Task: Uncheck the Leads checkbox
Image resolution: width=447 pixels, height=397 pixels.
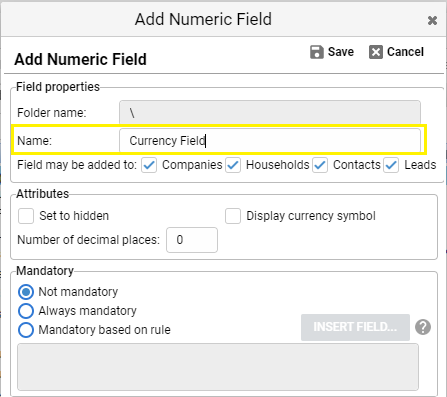Action: pyautogui.click(x=391, y=165)
